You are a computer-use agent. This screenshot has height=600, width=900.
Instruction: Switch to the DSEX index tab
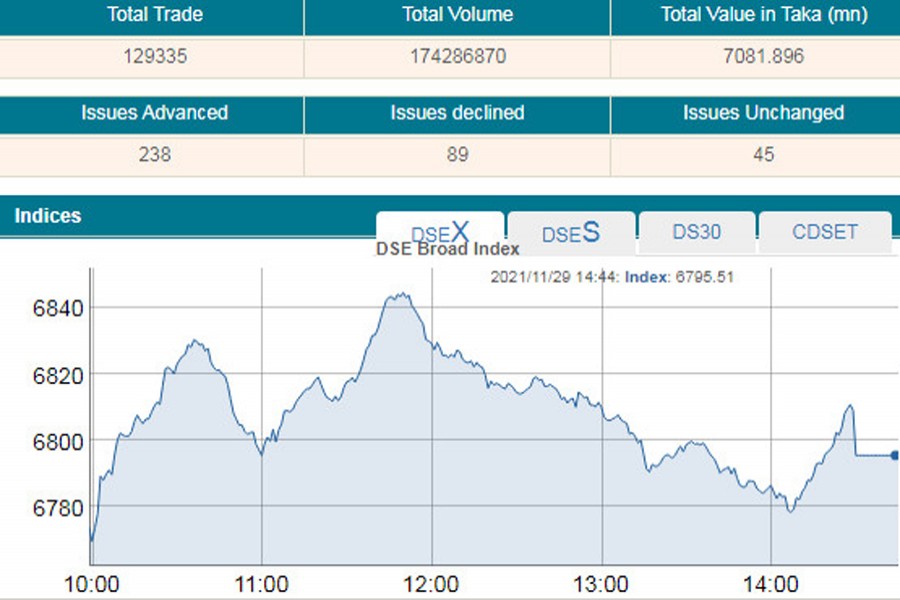440,230
